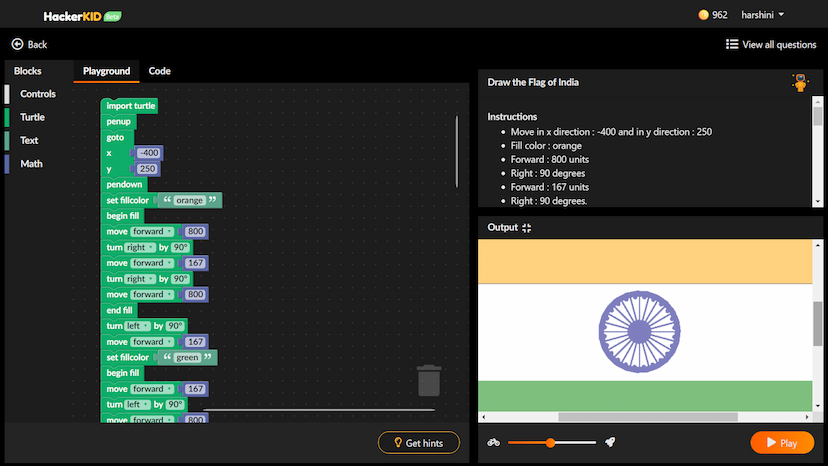Image resolution: width=828 pixels, height=466 pixels.
Task: Open the first turn left direction dropdown
Action: click(137, 326)
